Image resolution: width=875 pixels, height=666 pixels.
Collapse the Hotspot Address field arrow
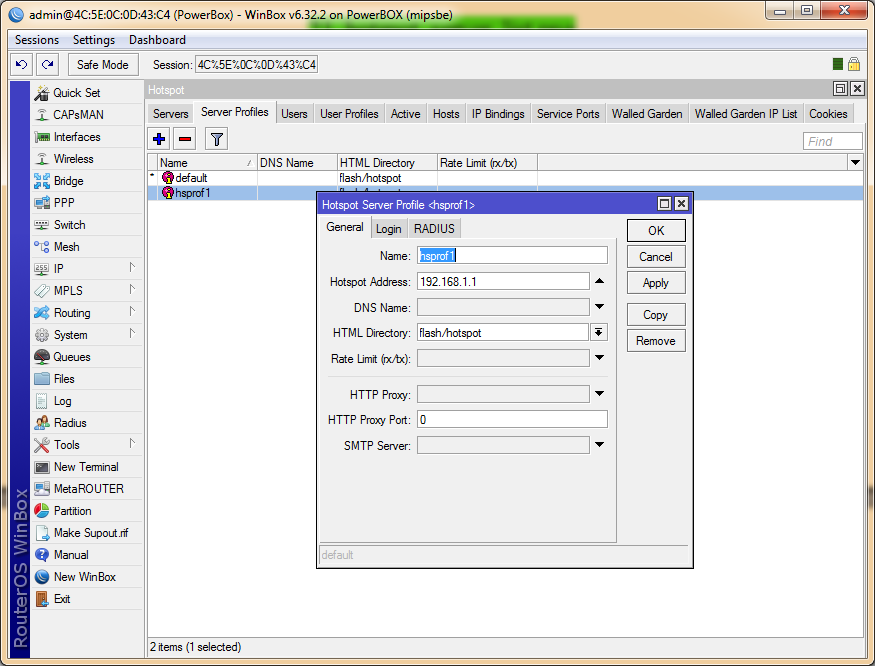point(600,282)
